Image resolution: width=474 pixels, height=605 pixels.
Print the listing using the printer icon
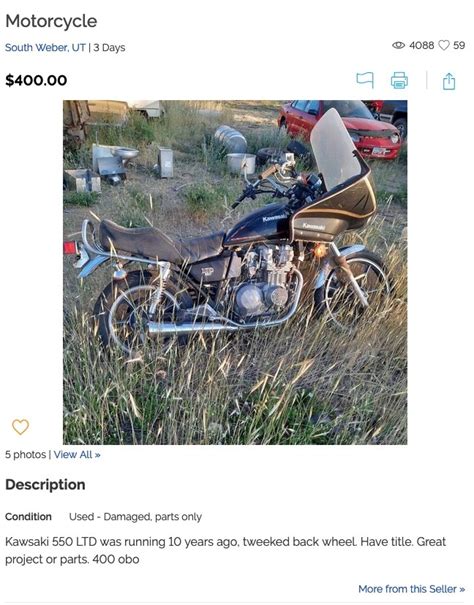[399, 80]
